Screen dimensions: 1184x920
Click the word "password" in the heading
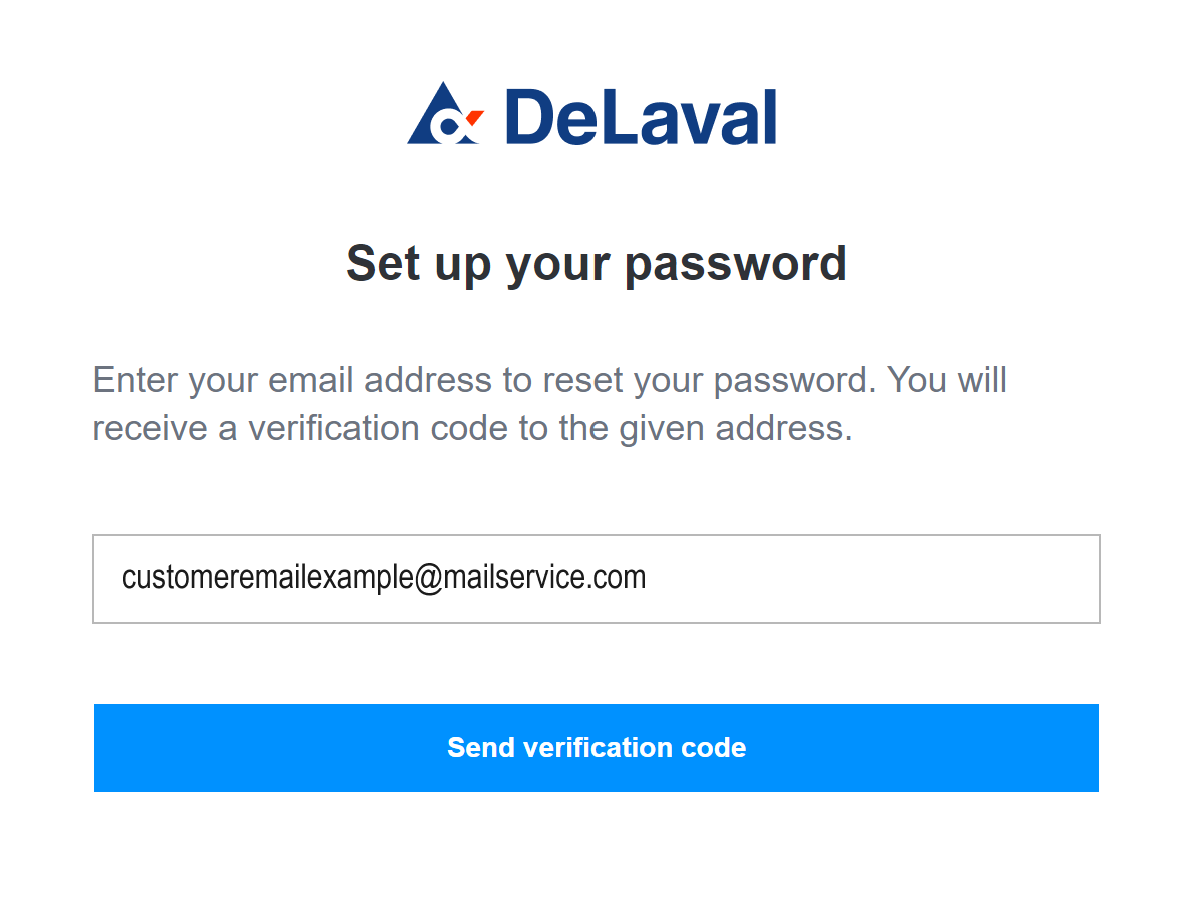pyautogui.click(x=735, y=263)
